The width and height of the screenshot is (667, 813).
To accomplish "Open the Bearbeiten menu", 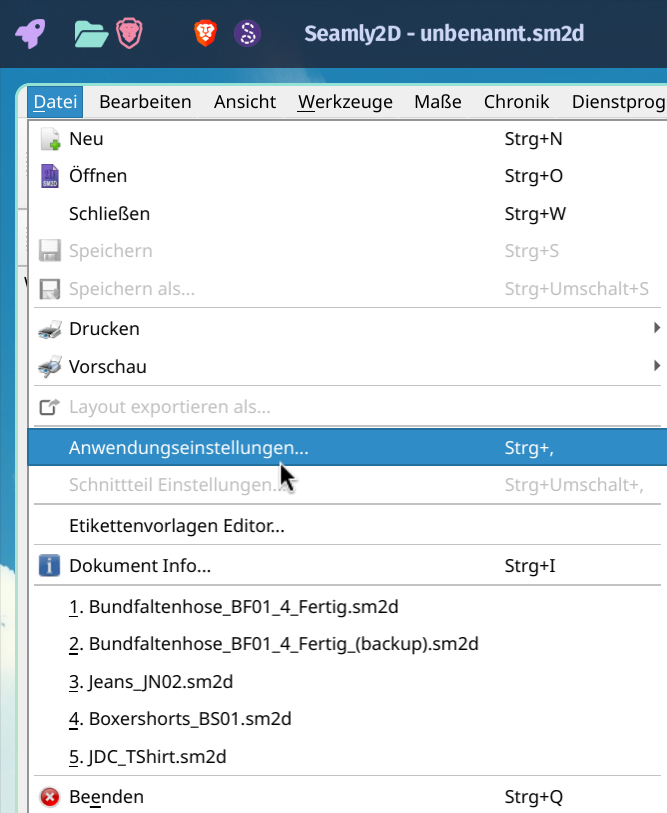I will (x=145, y=101).
